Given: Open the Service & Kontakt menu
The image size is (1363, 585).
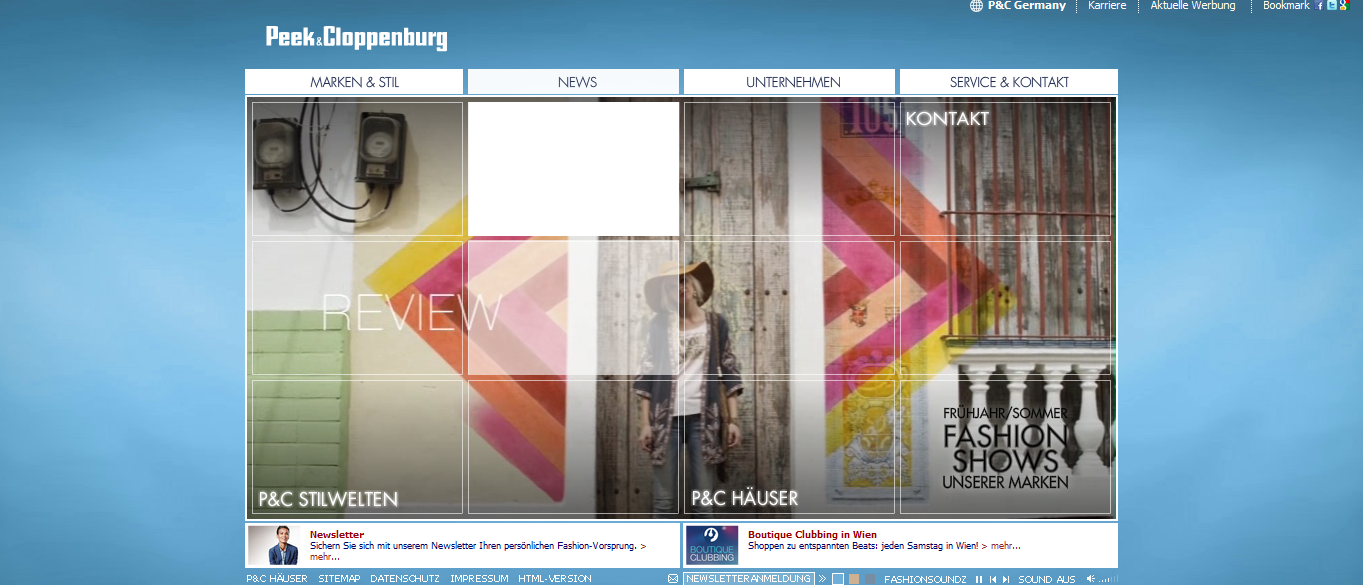Looking at the screenshot, I should tap(1008, 82).
